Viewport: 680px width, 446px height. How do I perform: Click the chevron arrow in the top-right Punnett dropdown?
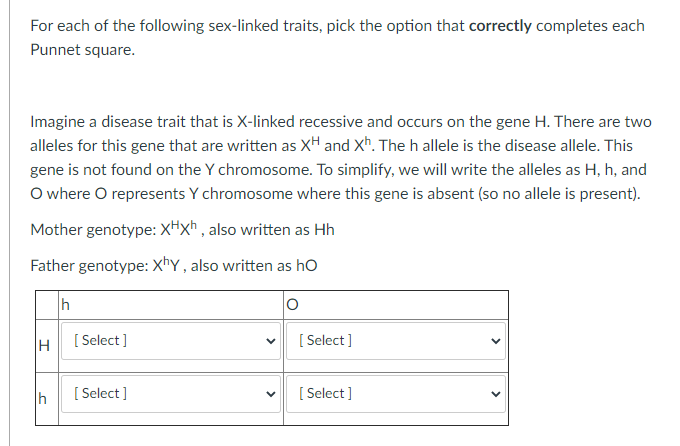coord(496,341)
